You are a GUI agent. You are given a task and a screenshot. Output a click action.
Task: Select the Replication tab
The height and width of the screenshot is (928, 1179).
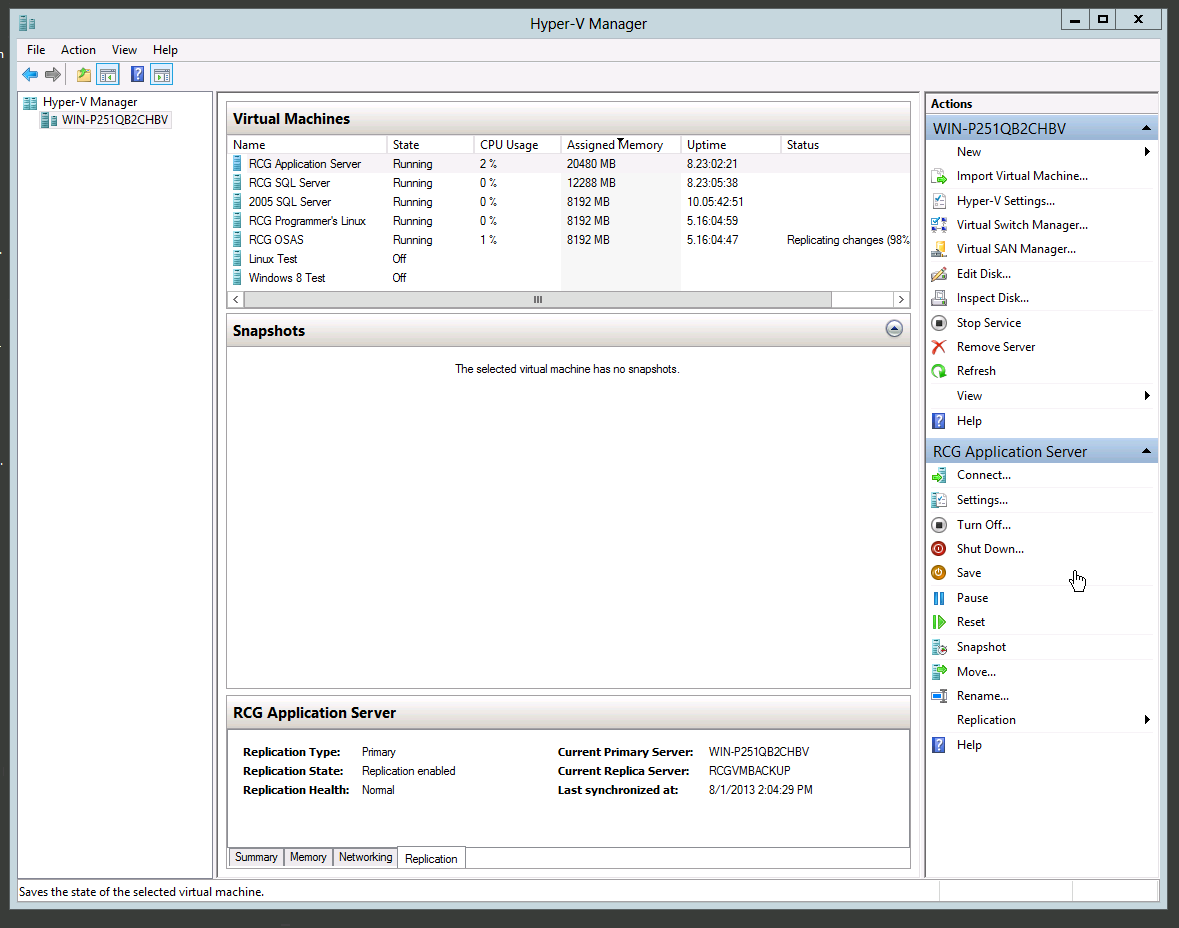431,858
